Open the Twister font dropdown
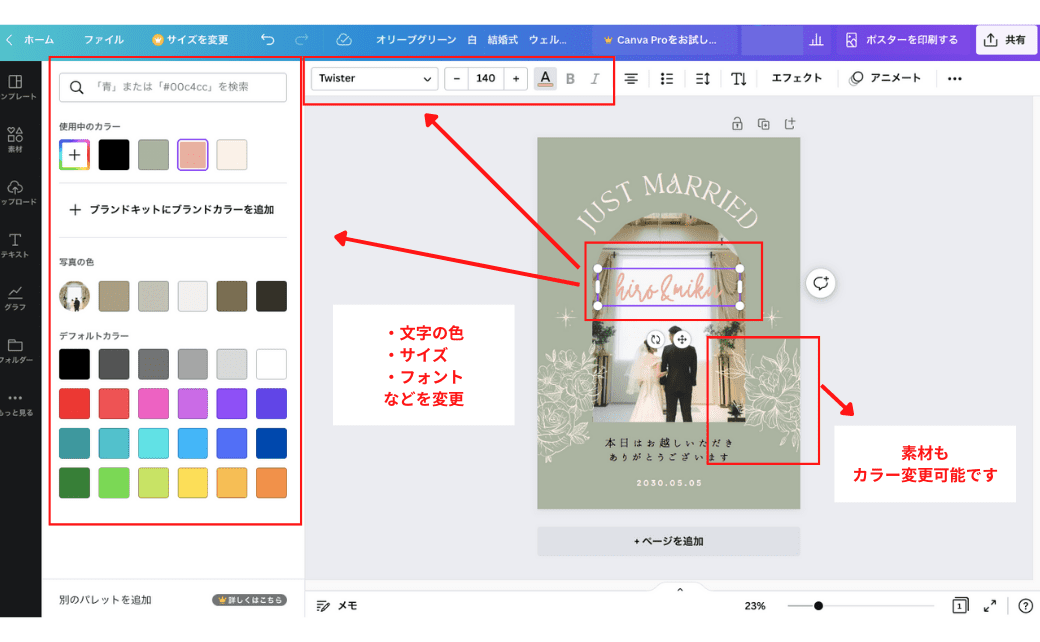This screenshot has height=642, width=1040. point(375,78)
